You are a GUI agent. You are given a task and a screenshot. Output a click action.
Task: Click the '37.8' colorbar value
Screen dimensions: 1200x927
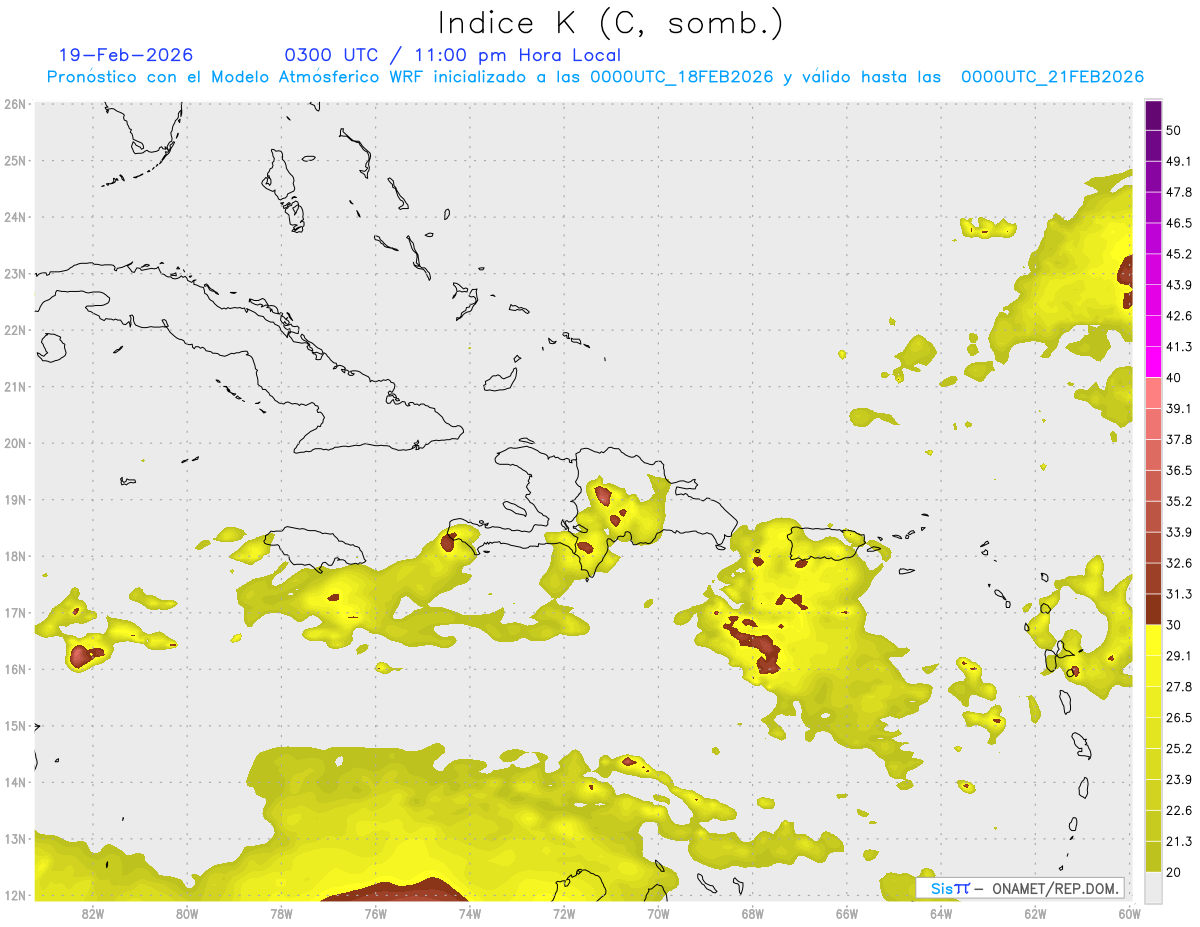pos(1179,439)
